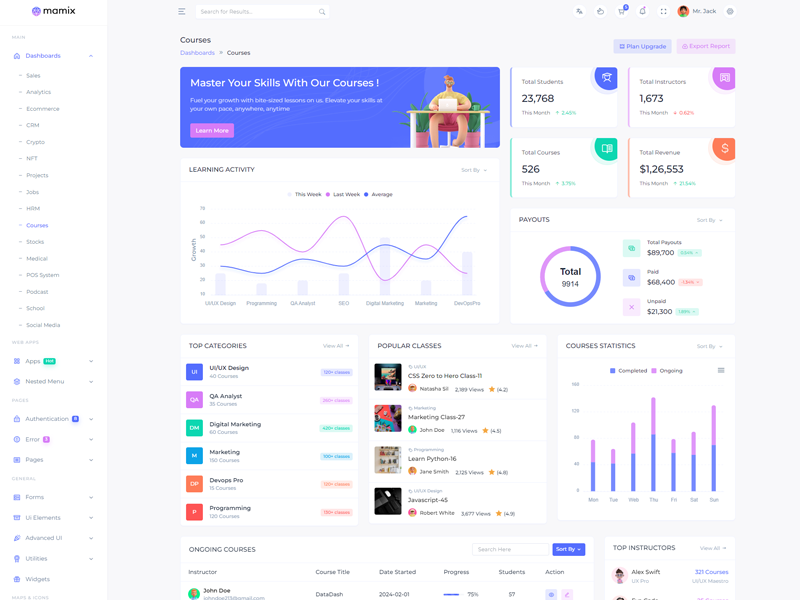This screenshot has height=600, width=800.
Task: Open the language translation icon in header
Action: [579, 12]
